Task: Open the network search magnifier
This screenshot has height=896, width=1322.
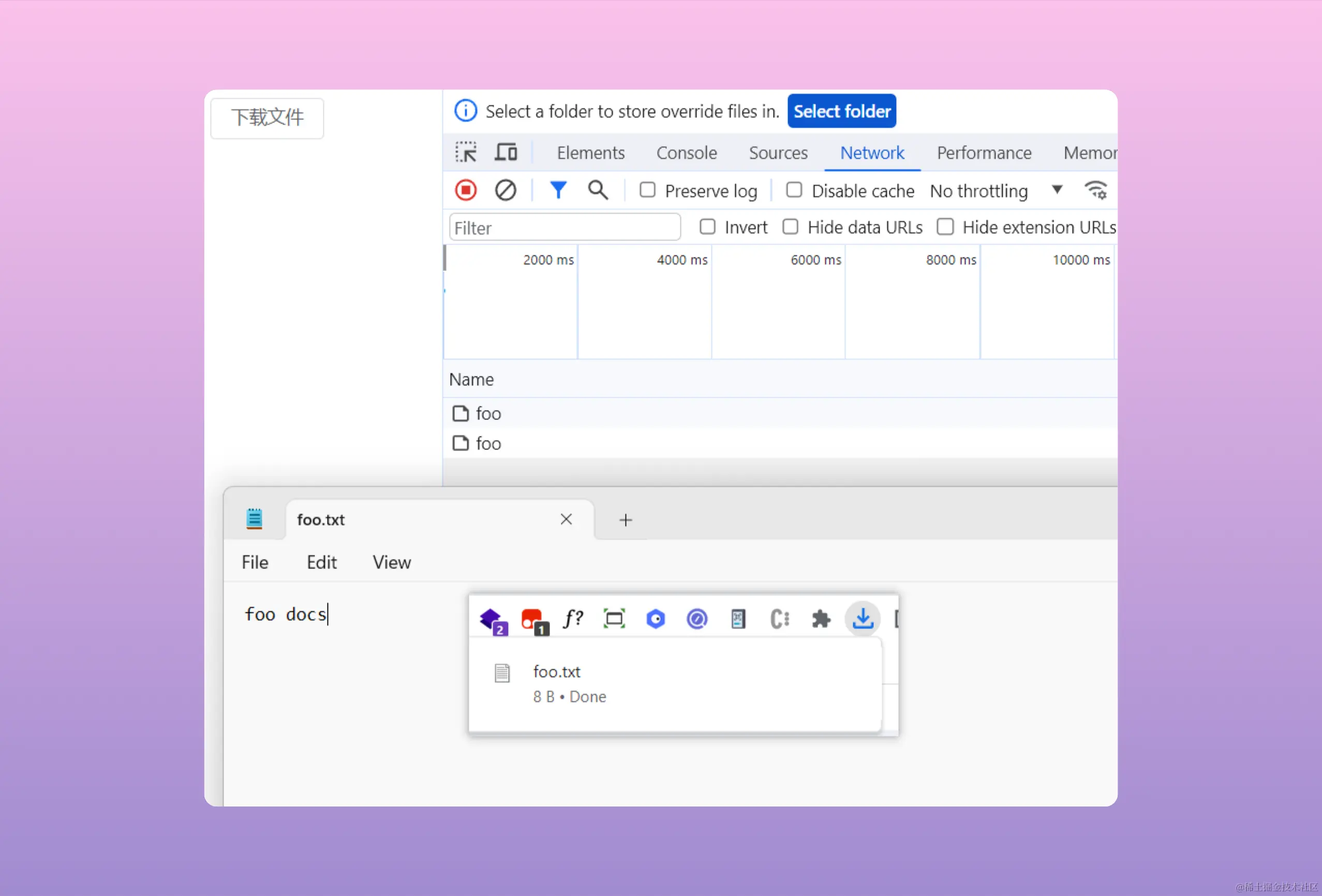Action: click(597, 190)
